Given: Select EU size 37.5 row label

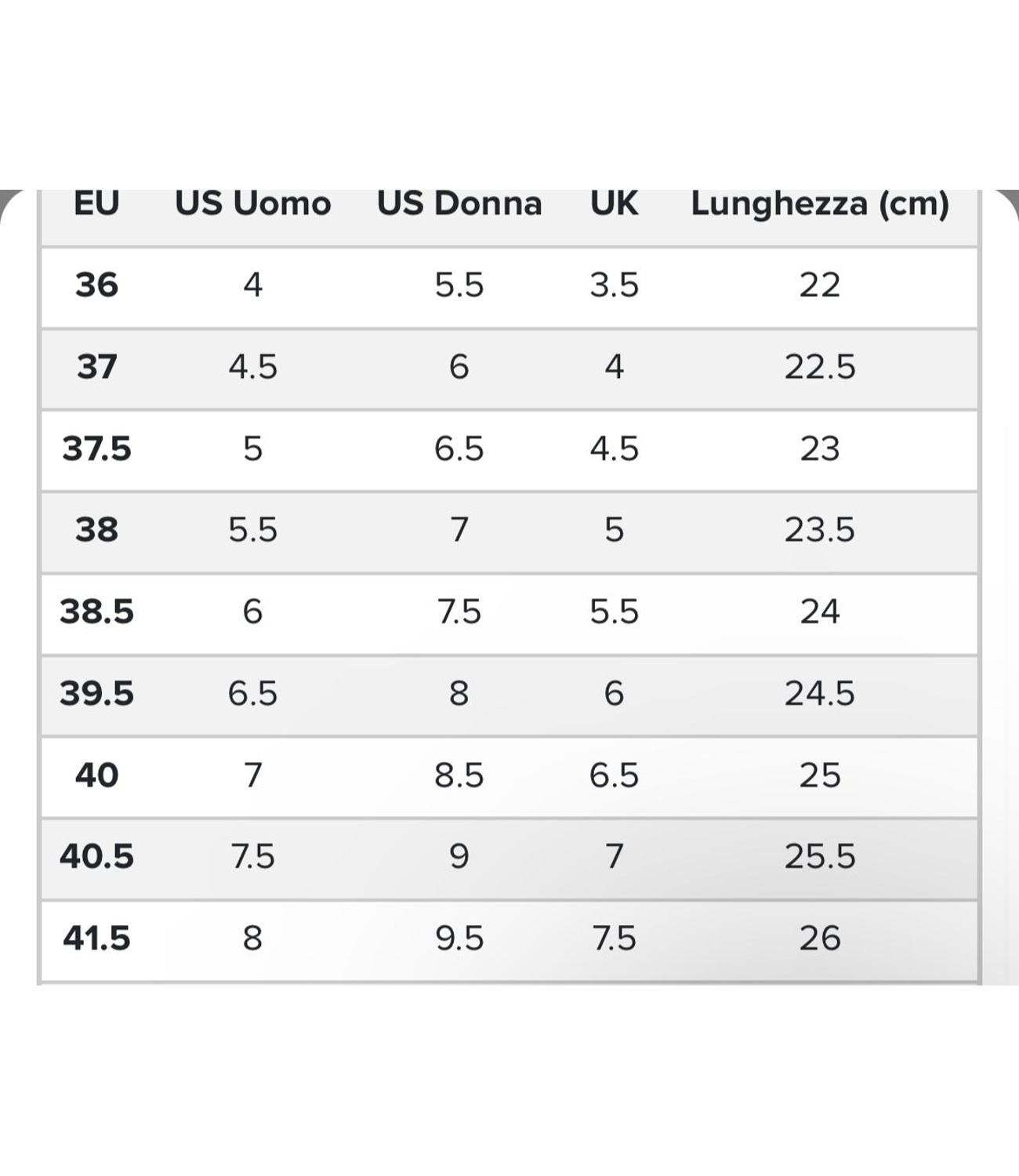Looking at the screenshot, I should click(x=96, y=448).
